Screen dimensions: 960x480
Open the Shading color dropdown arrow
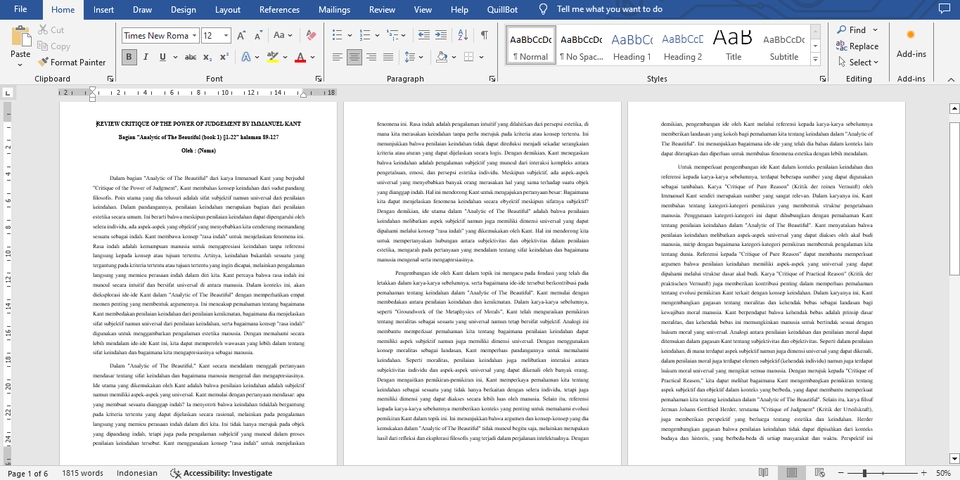pyautogui.click(x=454, y=57)
